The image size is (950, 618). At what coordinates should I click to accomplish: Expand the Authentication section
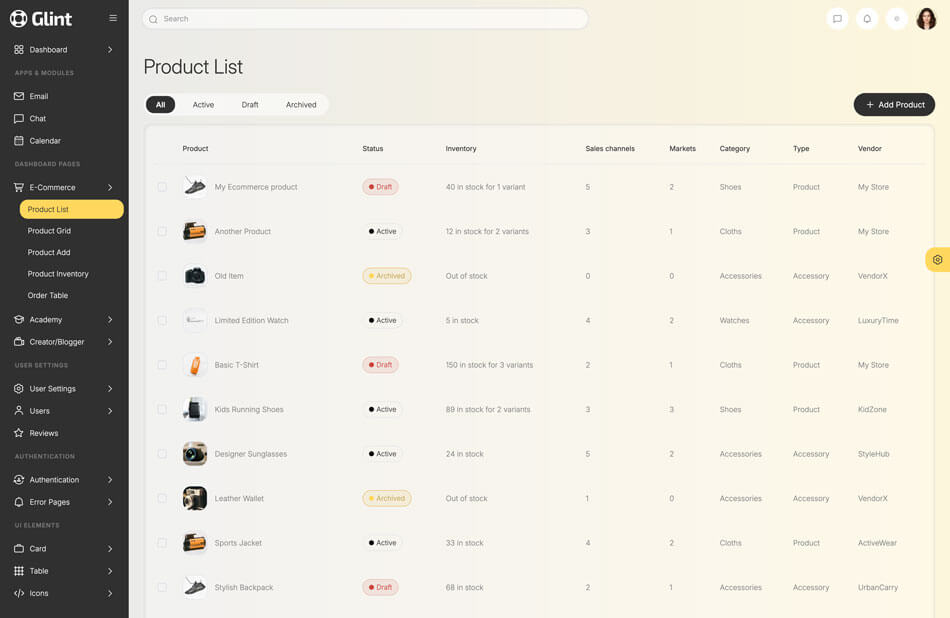(x=64, y=480)
